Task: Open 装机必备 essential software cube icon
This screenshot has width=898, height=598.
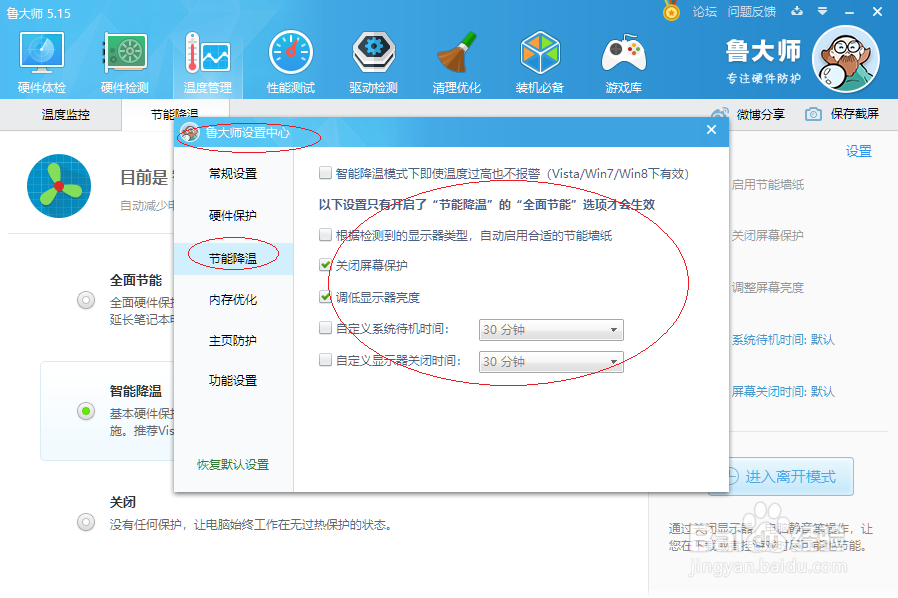Action: point(539,53)
